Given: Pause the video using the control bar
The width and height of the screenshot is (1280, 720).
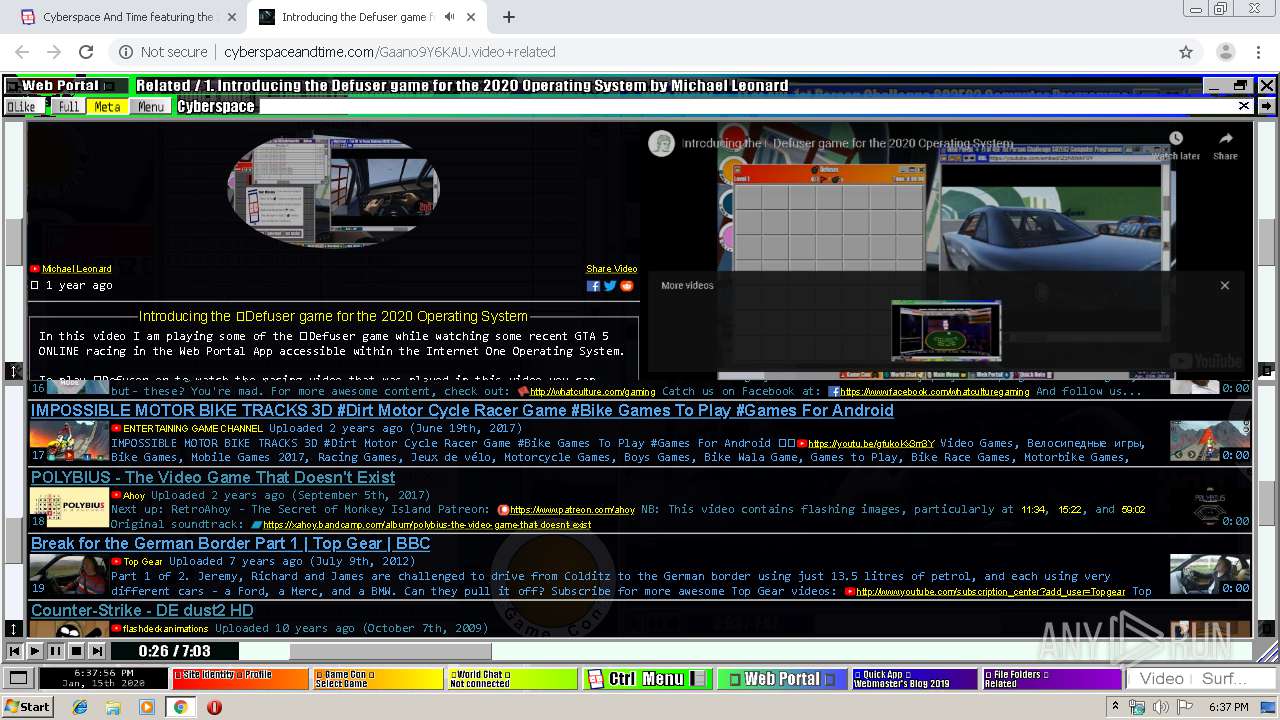Looking at the screenshot, I should point(55,651).
